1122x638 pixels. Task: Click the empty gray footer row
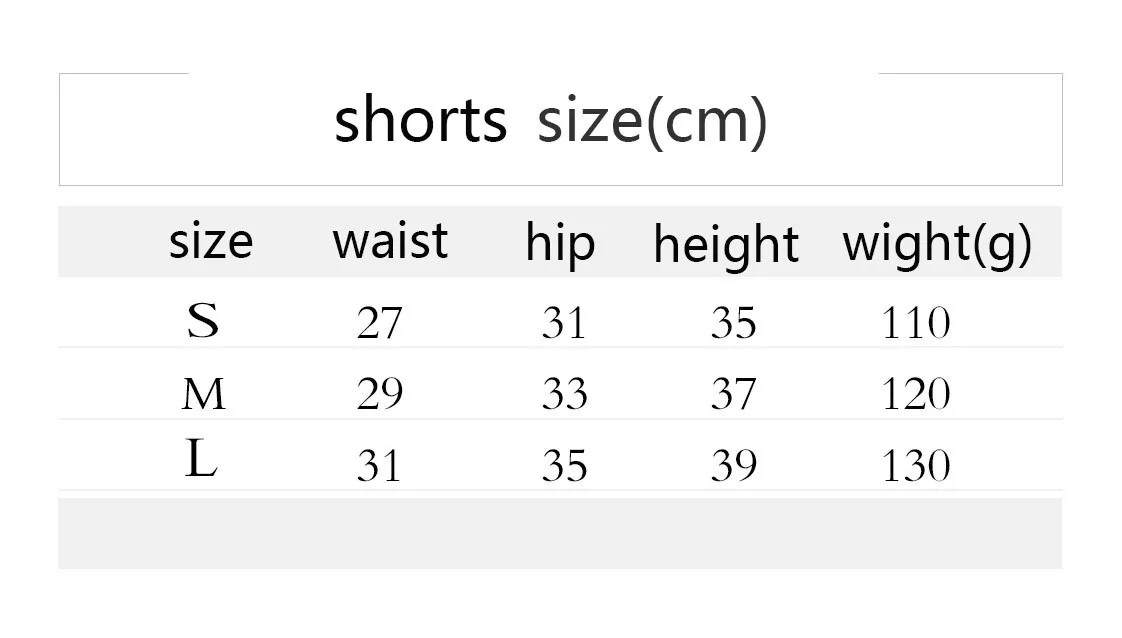[x=560, y=534]
